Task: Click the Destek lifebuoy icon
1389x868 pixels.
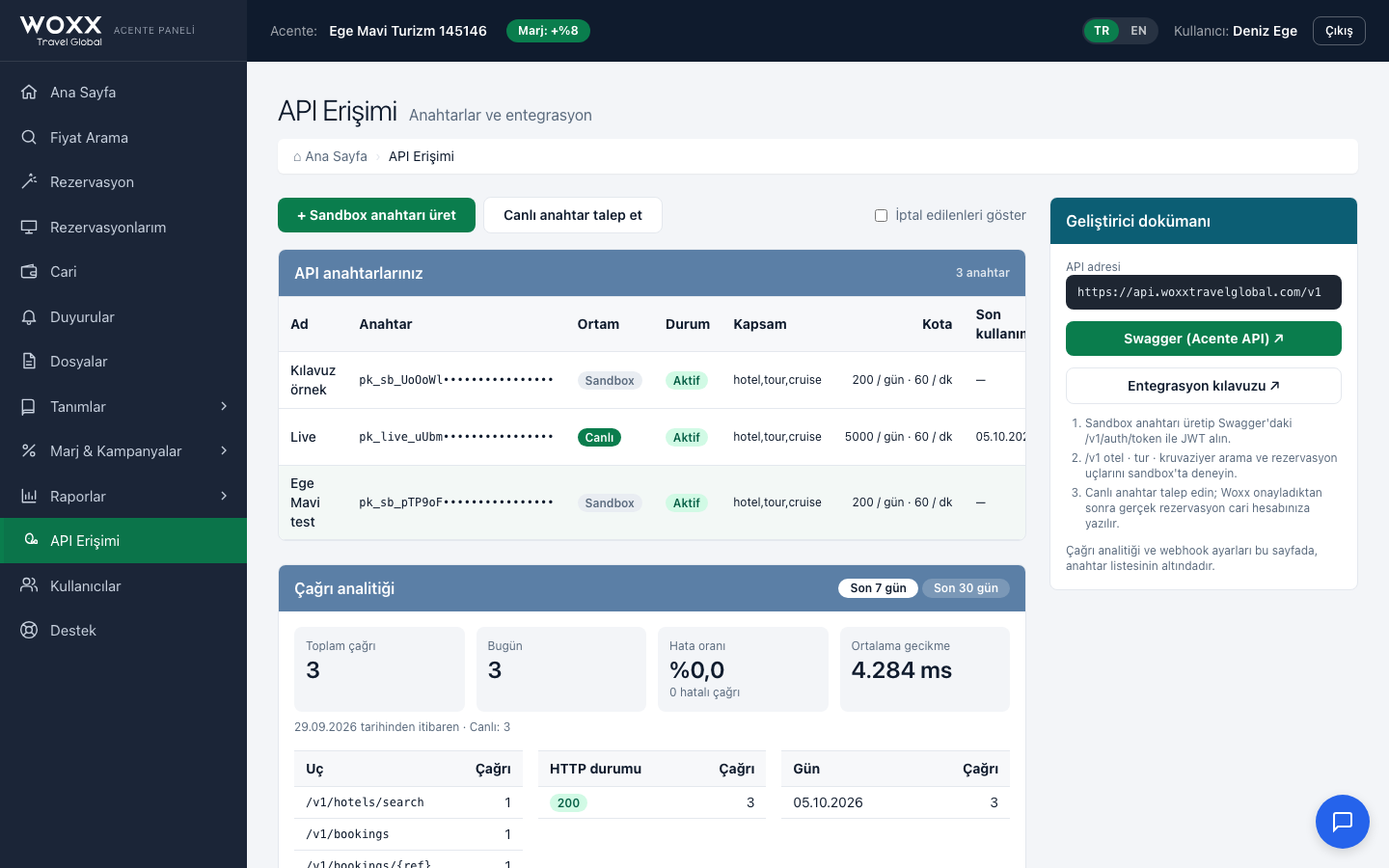Action: (x=29, y=630)
